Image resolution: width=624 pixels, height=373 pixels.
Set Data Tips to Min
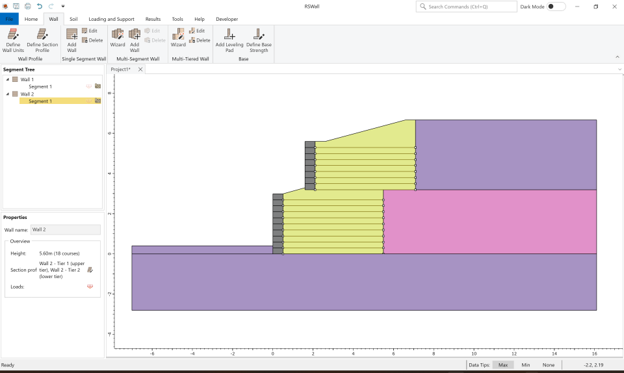point(526,365)
